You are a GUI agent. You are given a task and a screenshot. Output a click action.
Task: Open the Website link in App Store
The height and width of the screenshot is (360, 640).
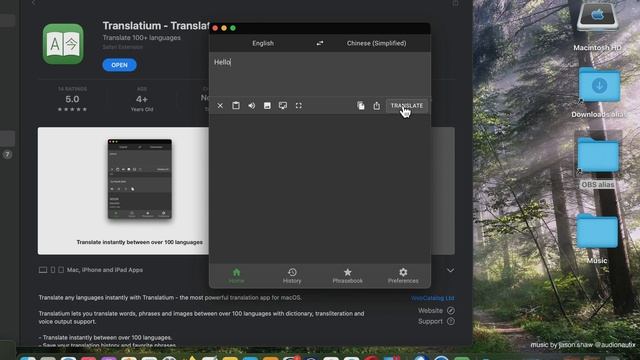[x=436, y=311]
